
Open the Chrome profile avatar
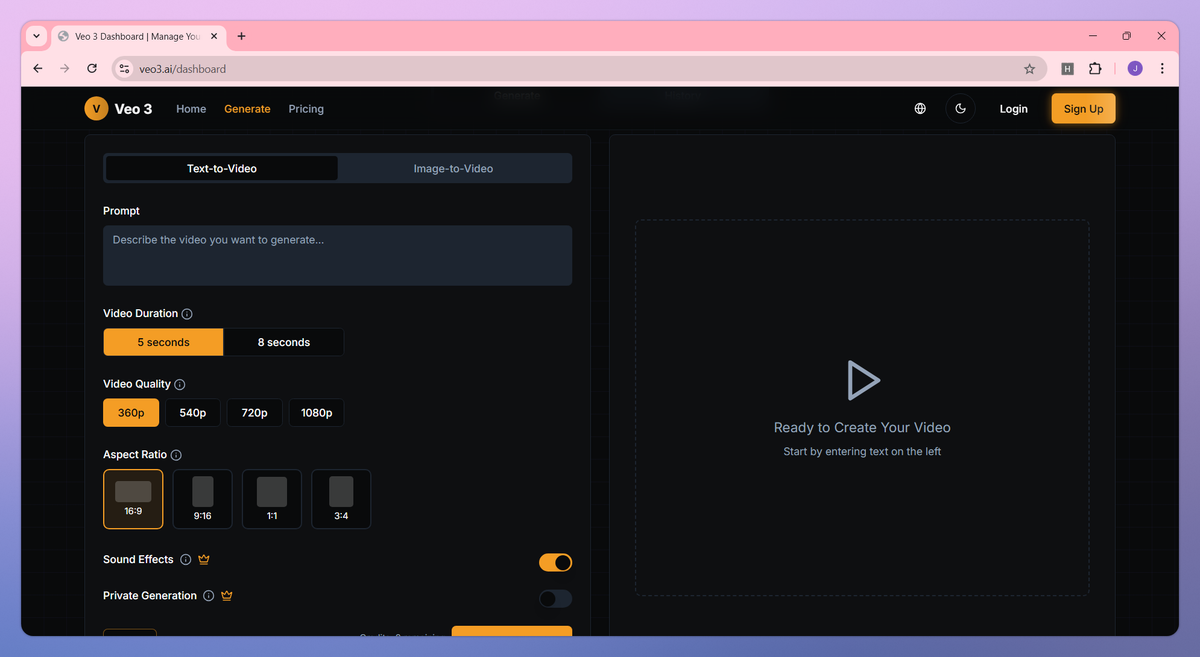coord(1134,69)
